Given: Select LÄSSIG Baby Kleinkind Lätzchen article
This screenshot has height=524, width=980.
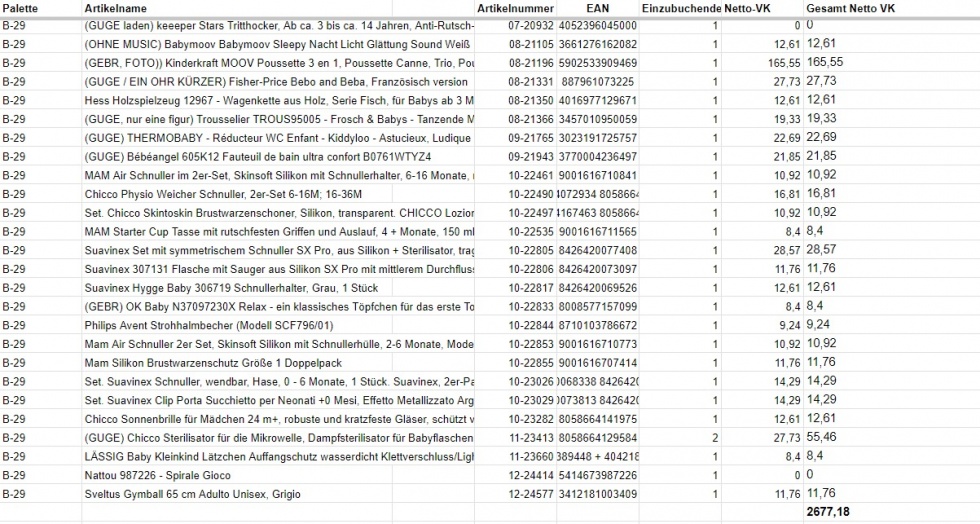Looking at the screenshot, I should pos(279,457).
